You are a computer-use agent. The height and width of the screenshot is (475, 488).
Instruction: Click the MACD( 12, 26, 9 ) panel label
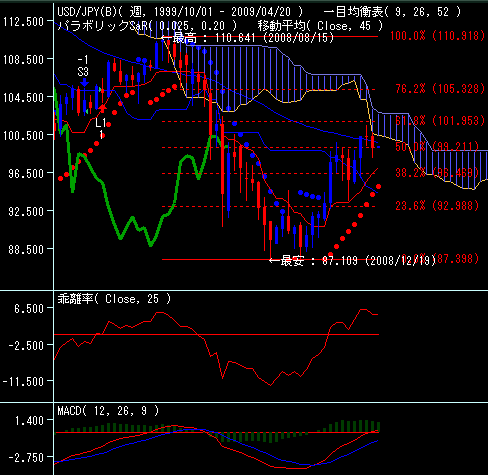pos(108,411)
